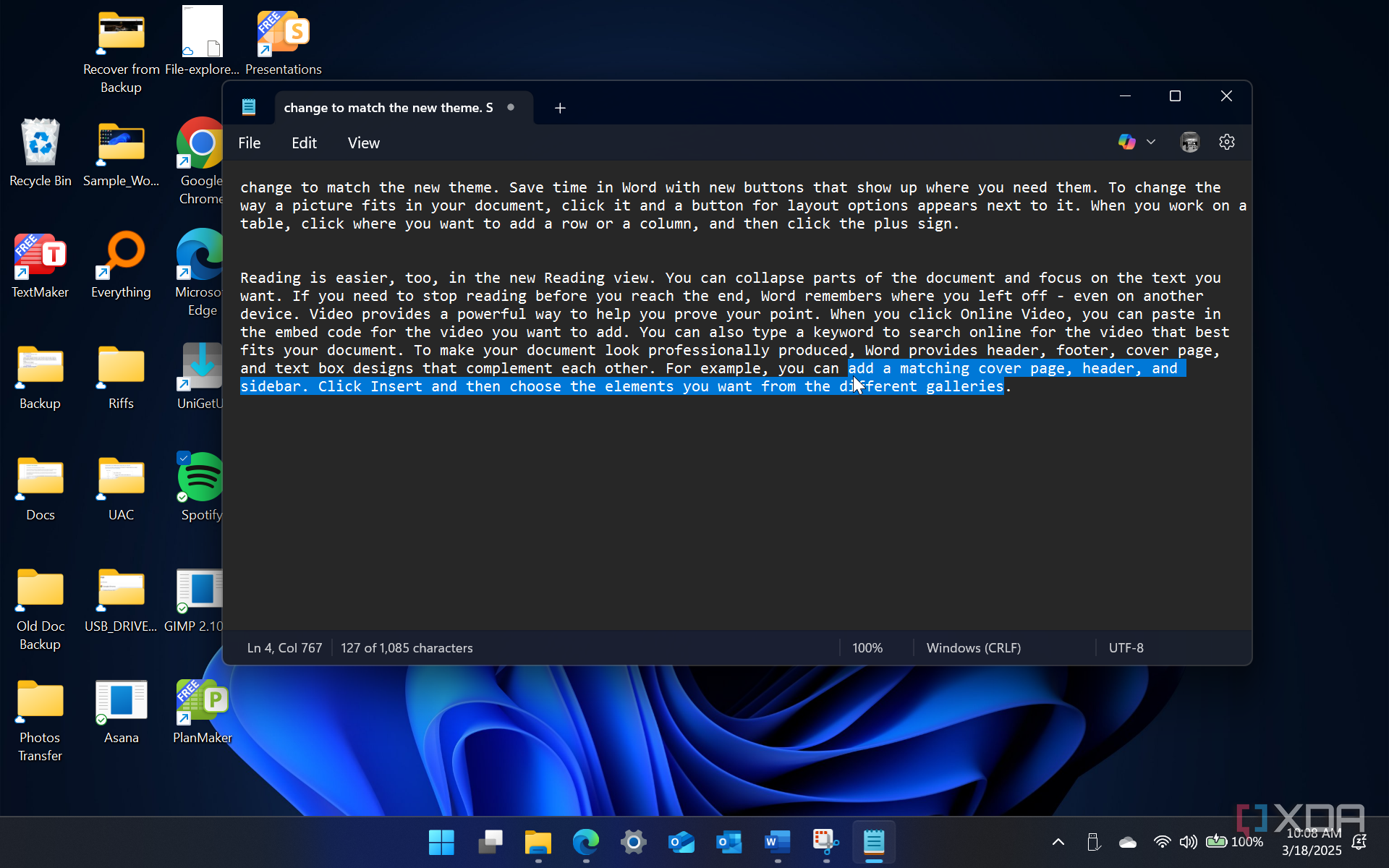The height and width of the screenshot is (868, 1389).
Task: Open Settings from the taskbar
Action: pos(634,843)
